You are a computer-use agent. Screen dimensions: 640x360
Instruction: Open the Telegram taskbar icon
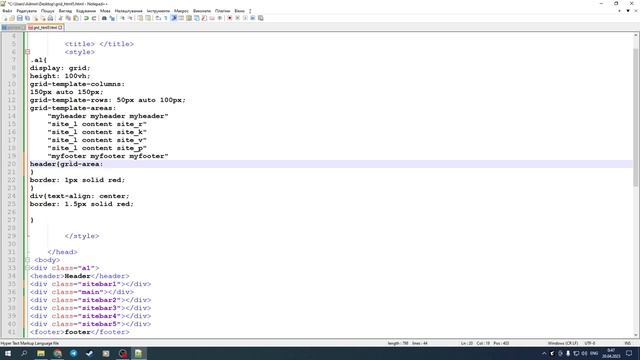click(x=73, y=353)
